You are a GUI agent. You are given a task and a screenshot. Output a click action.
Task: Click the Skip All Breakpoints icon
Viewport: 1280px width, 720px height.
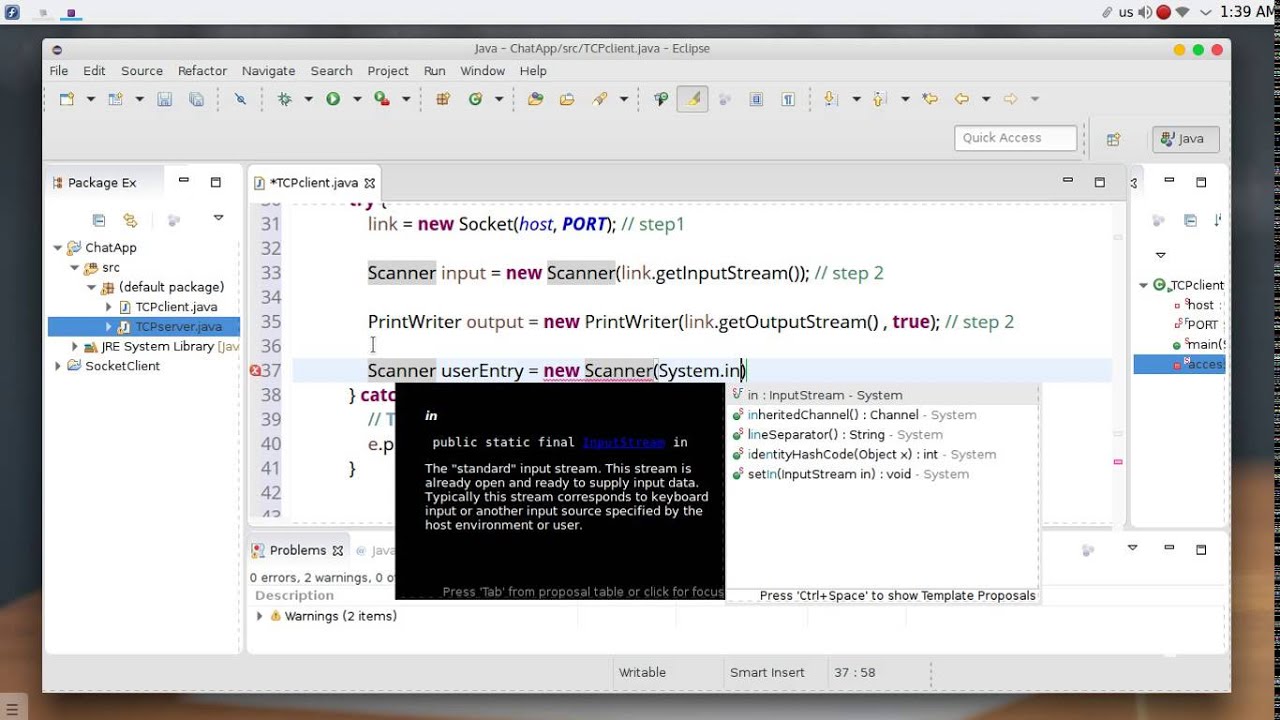(240, 99)
